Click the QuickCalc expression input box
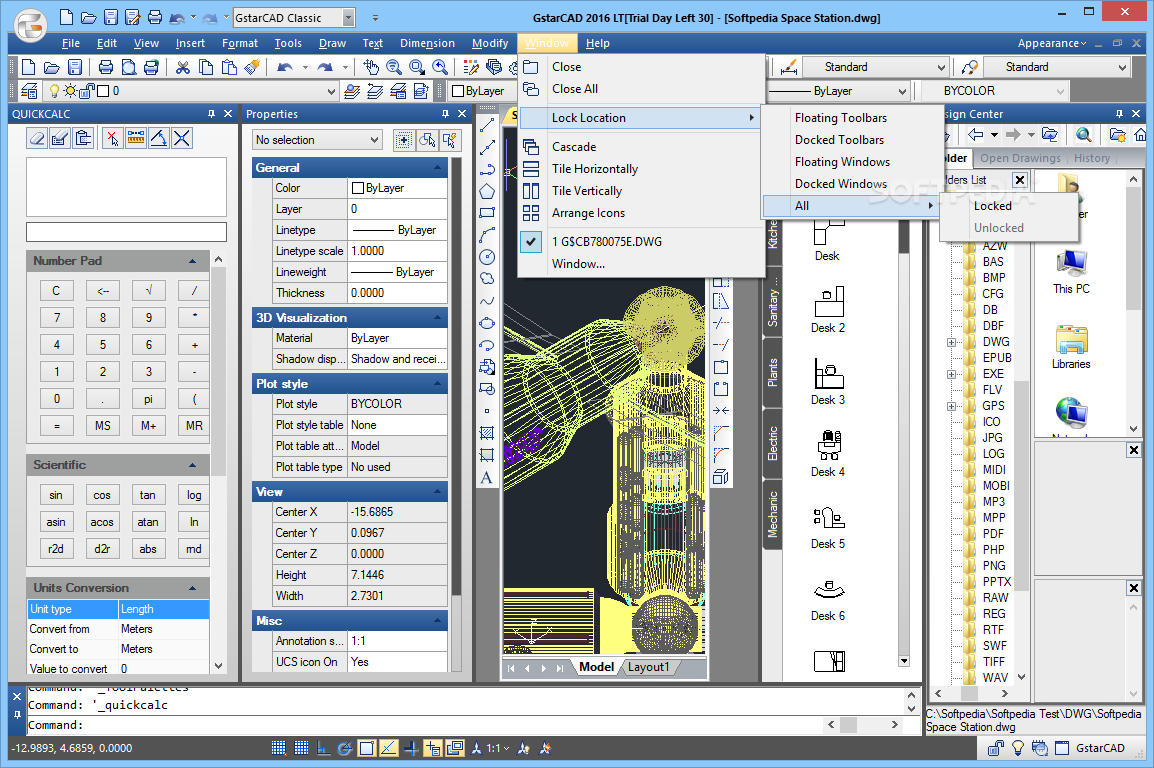The image size is (1154, 768). [127, 232]
